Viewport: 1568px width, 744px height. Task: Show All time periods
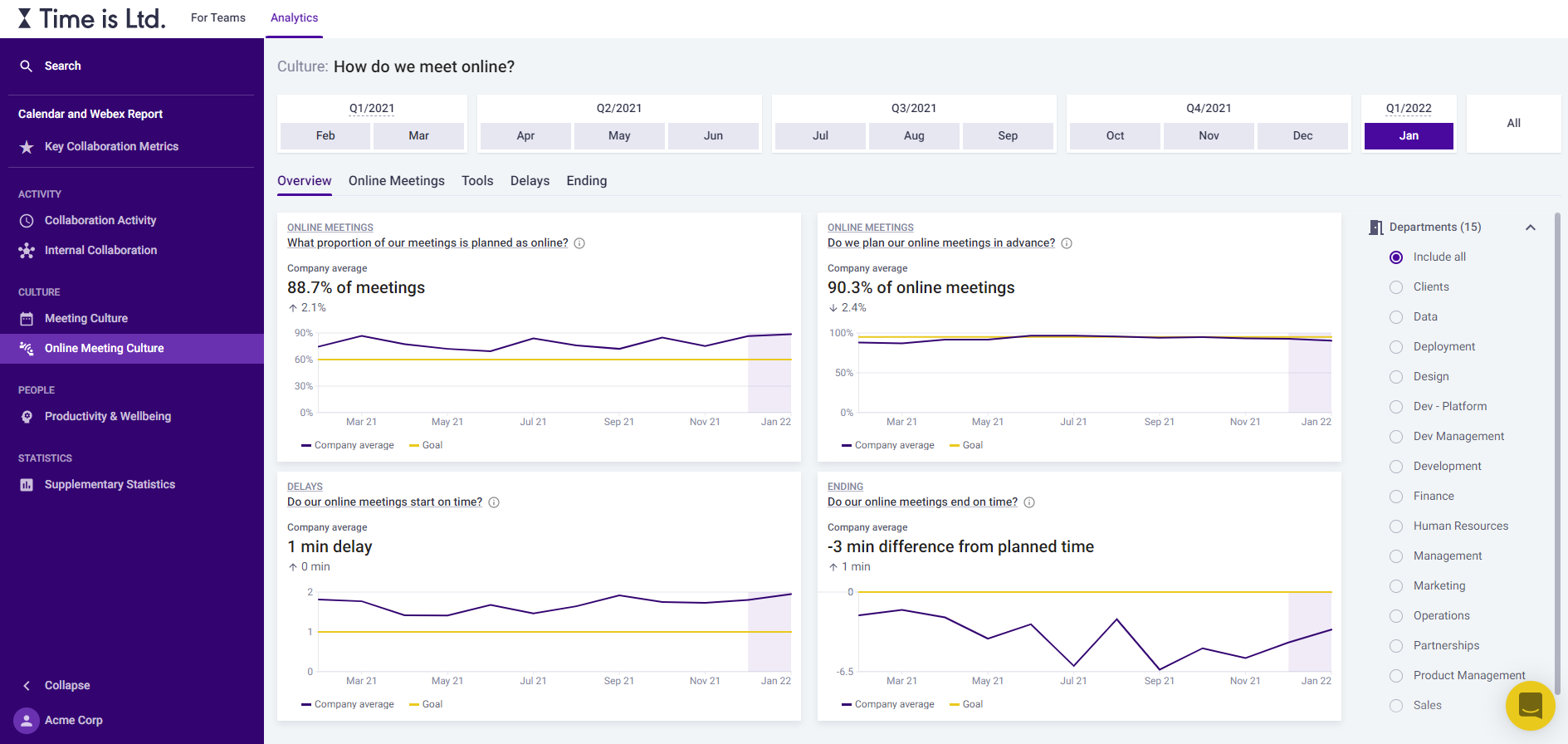(1514, 123)
